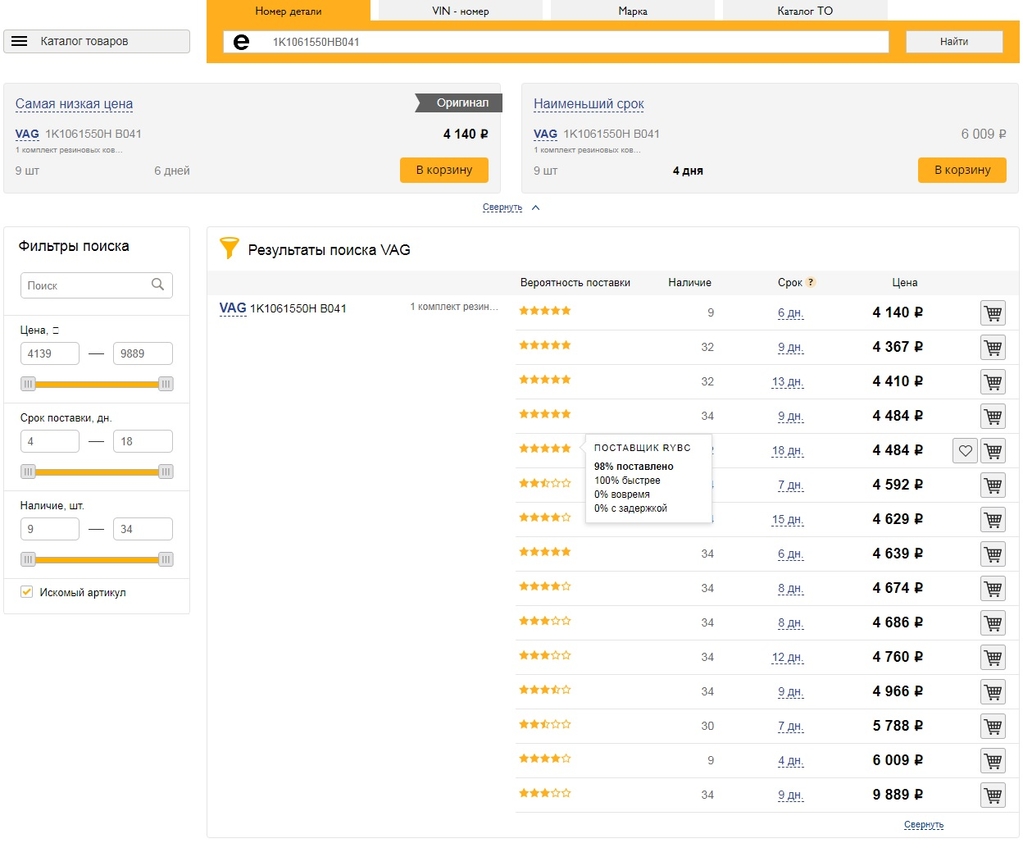Grab the minimum handle of the Цена slider

pyautogui.click(x=27, y=384)
